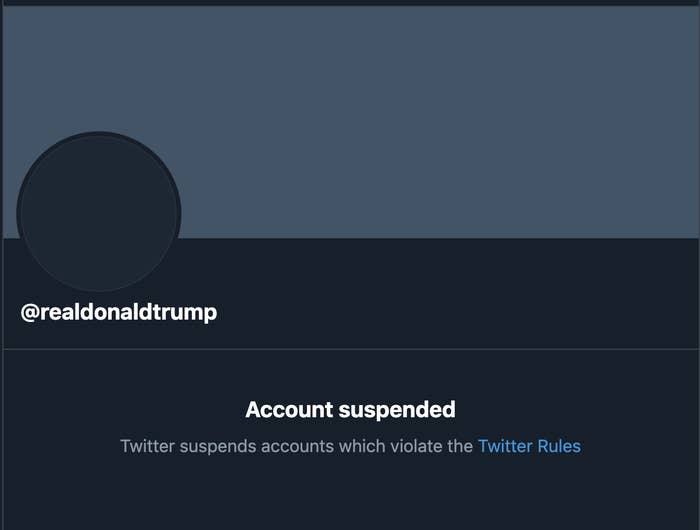Click the word "Account" in heading
The width and height of the screenshot is (700, 530).
point(289,409)
